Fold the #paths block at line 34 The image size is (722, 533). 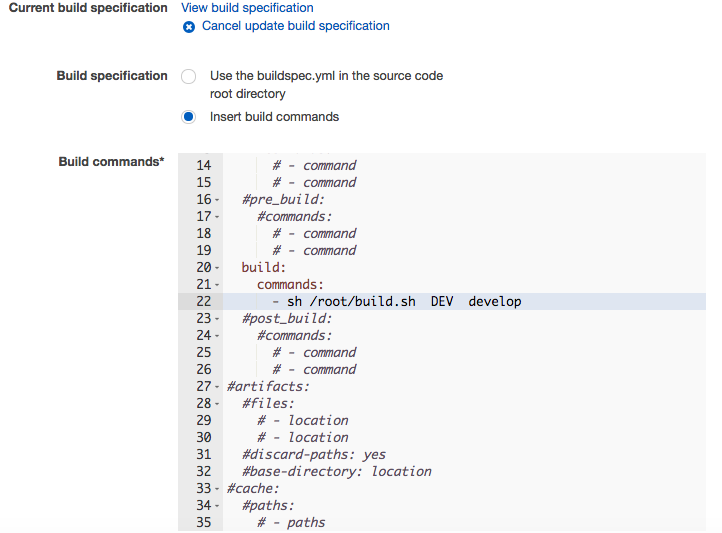pos(216,506)
